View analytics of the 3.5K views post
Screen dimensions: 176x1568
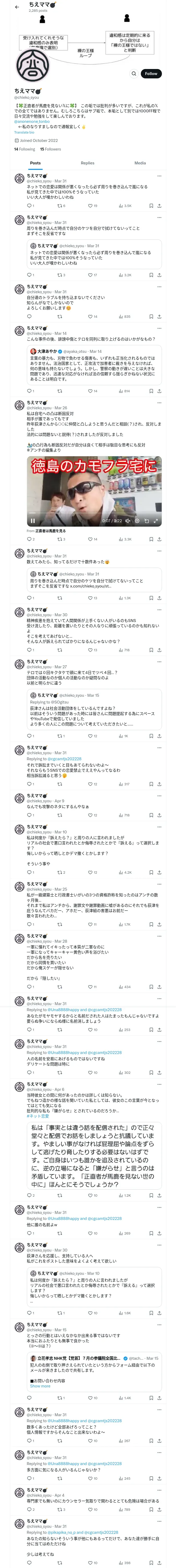coord(125,206)
